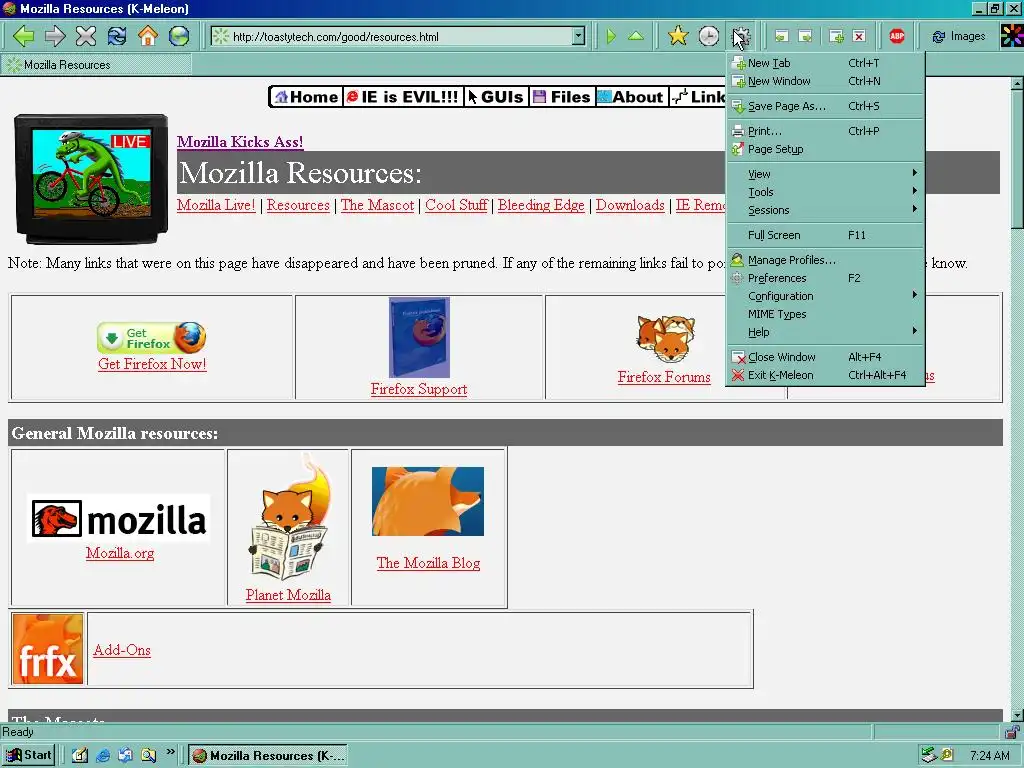Click the gray Forward arrow button
The image size is (1024, 768).
[55, 36]
